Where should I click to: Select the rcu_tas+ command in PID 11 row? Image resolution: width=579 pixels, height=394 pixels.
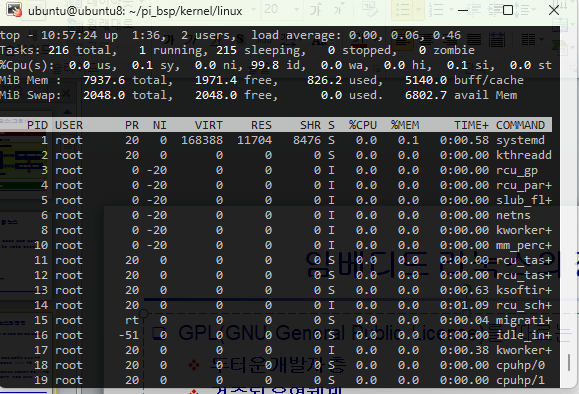click(x=524, y=260)
